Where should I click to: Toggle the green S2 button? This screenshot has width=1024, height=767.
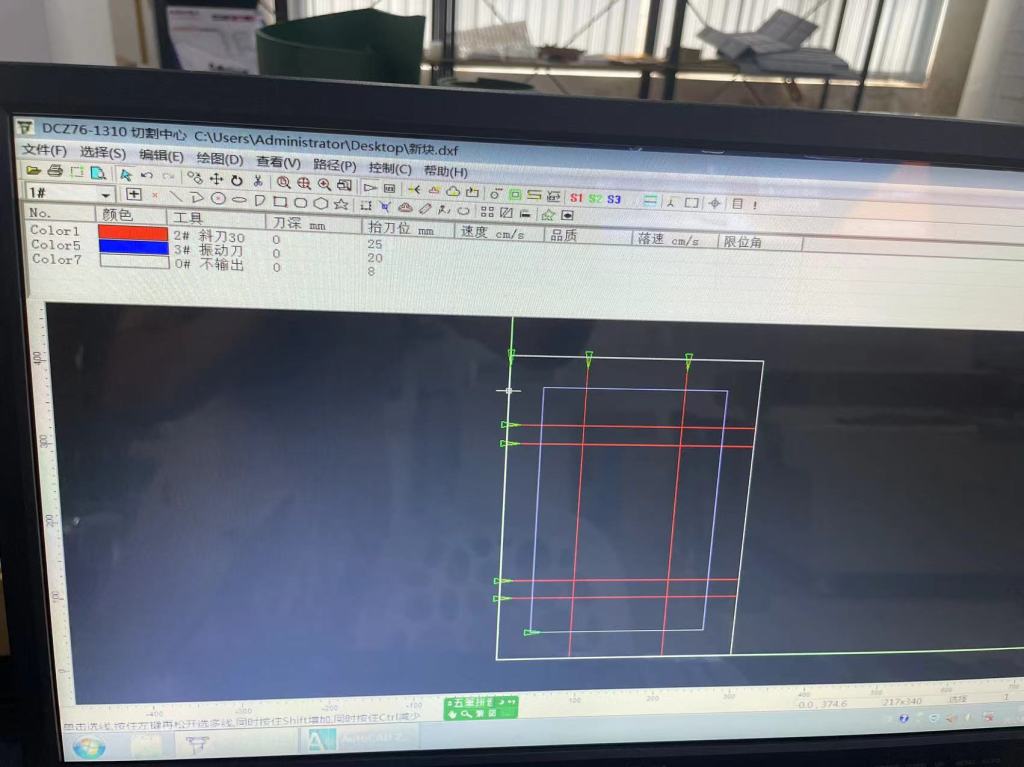[x=595, y=199]
